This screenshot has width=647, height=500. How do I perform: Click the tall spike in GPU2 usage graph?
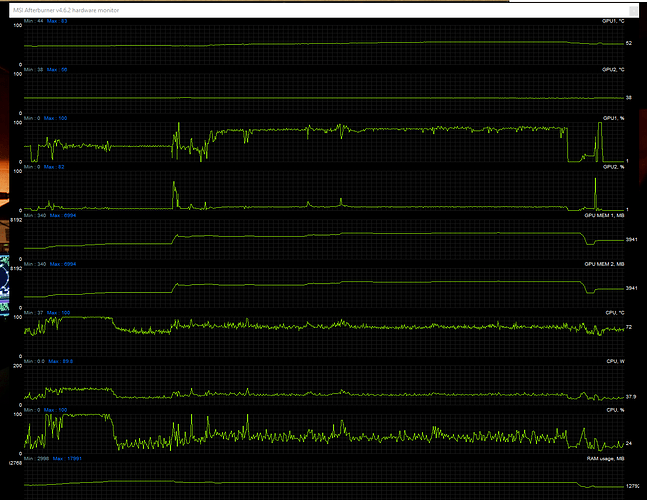point(174,188)
